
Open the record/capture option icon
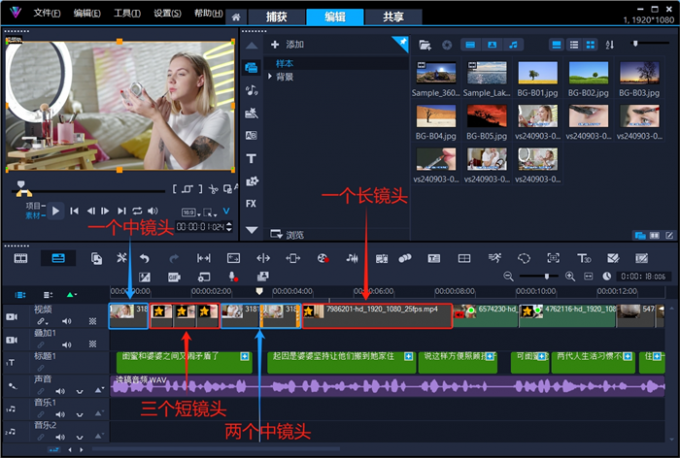click(323, 258)
